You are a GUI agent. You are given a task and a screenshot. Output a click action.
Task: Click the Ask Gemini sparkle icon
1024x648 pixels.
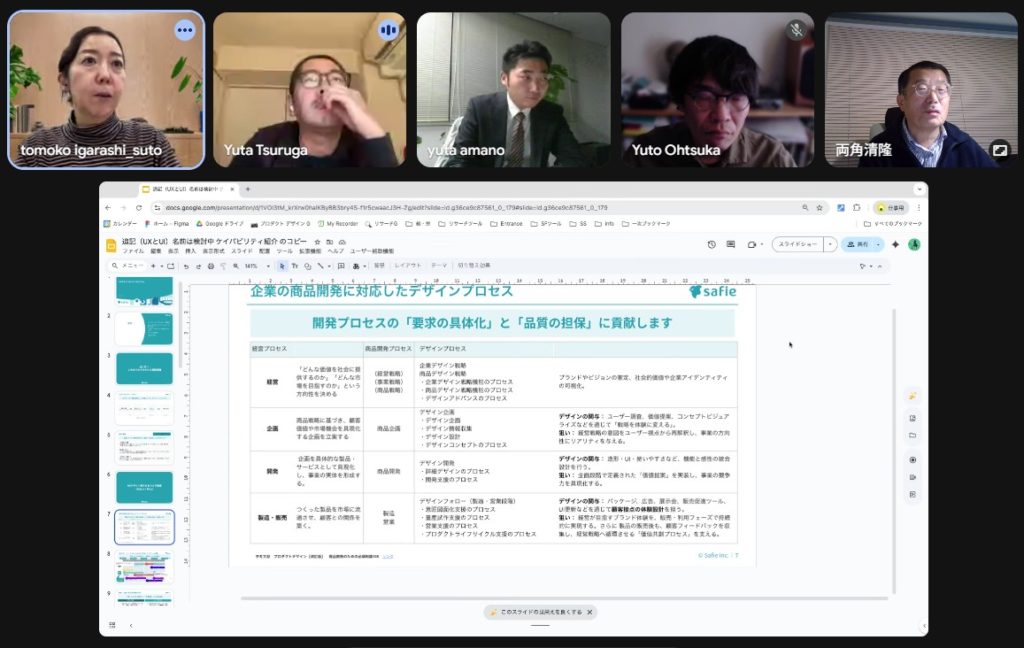(895, 244)
